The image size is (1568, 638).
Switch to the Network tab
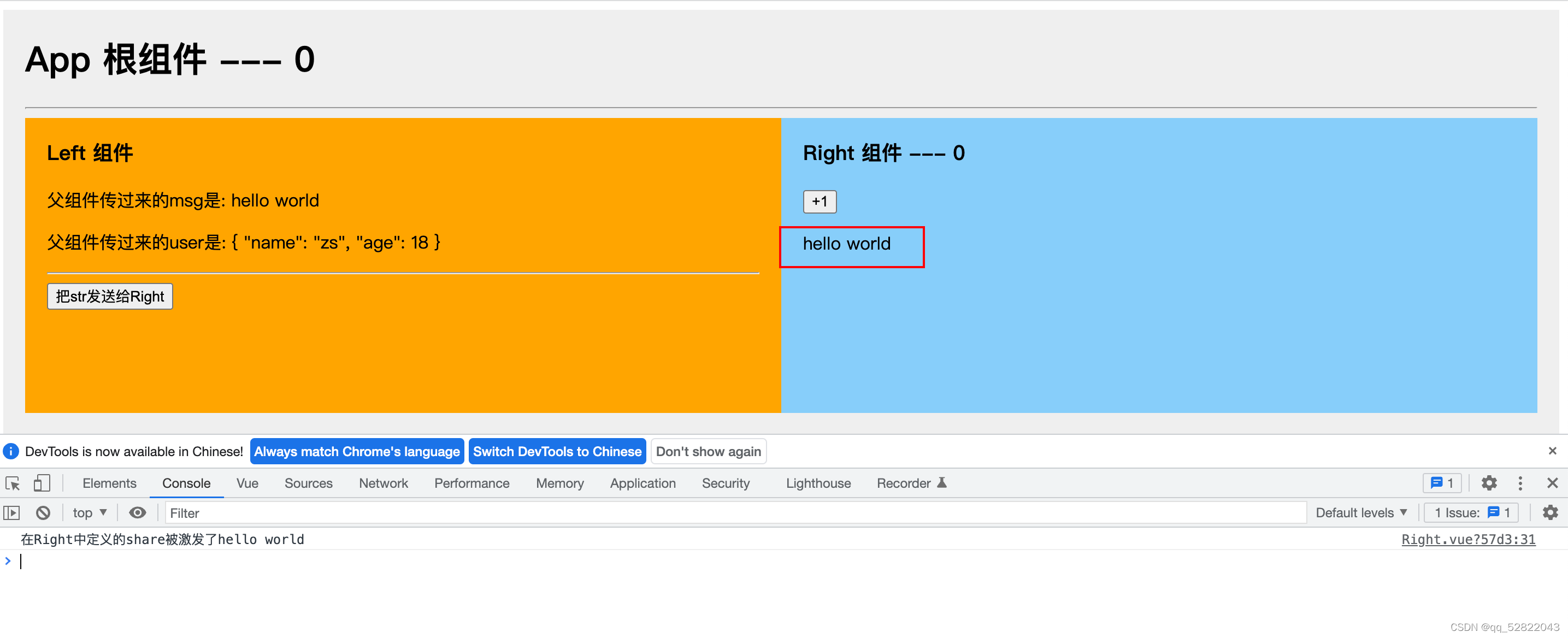click(383, 483)
